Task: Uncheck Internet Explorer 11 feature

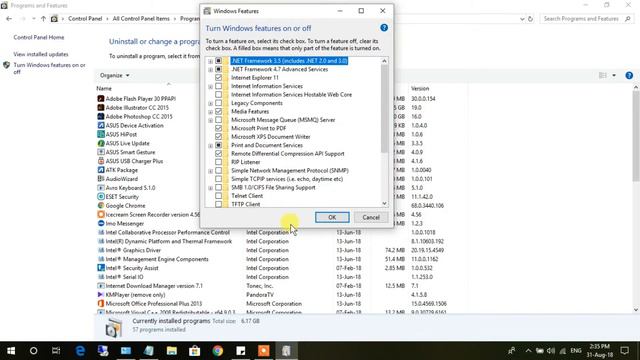Action: pos(218,78)
